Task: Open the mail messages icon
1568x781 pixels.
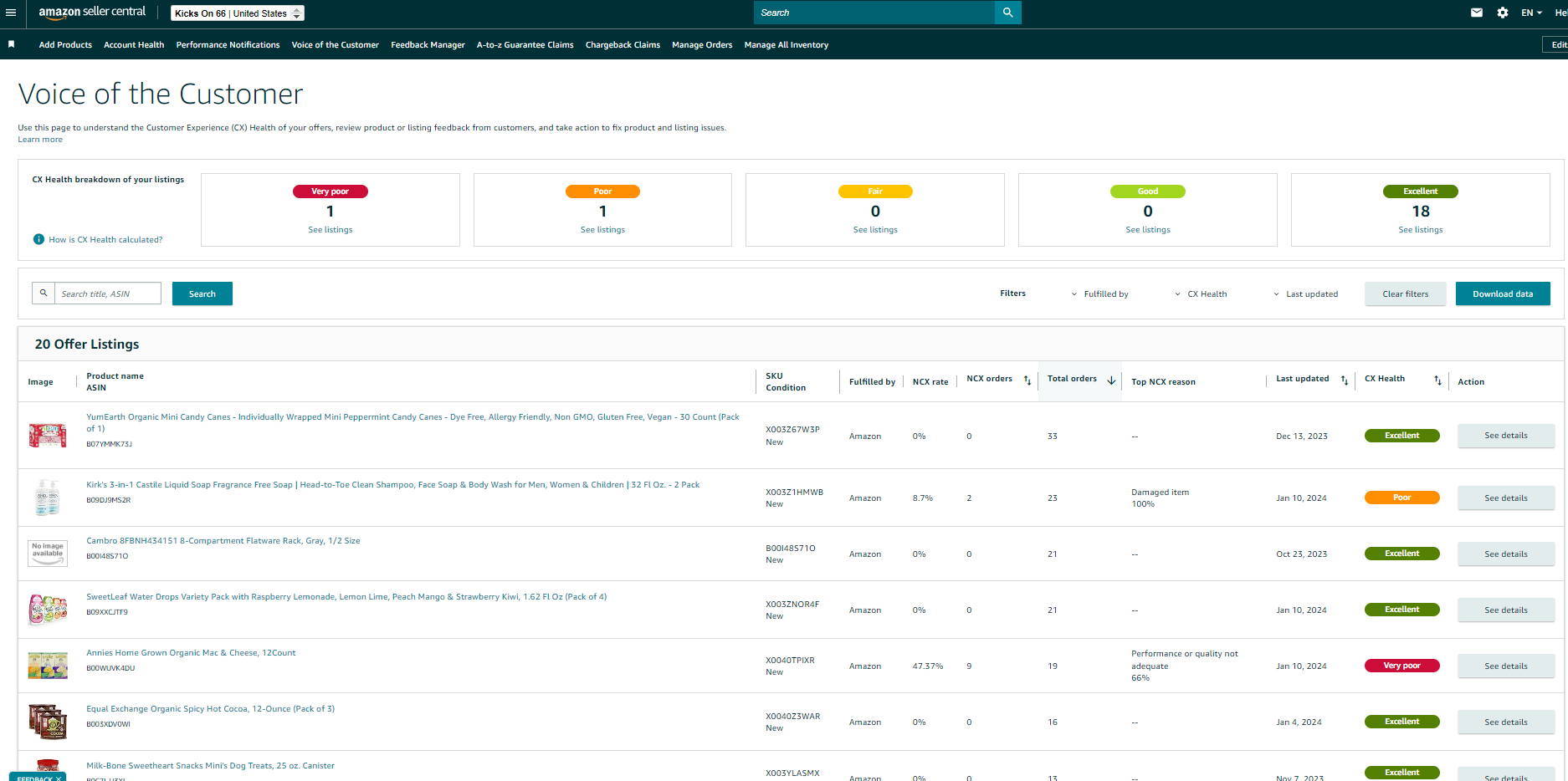Action: (1477, 13)
